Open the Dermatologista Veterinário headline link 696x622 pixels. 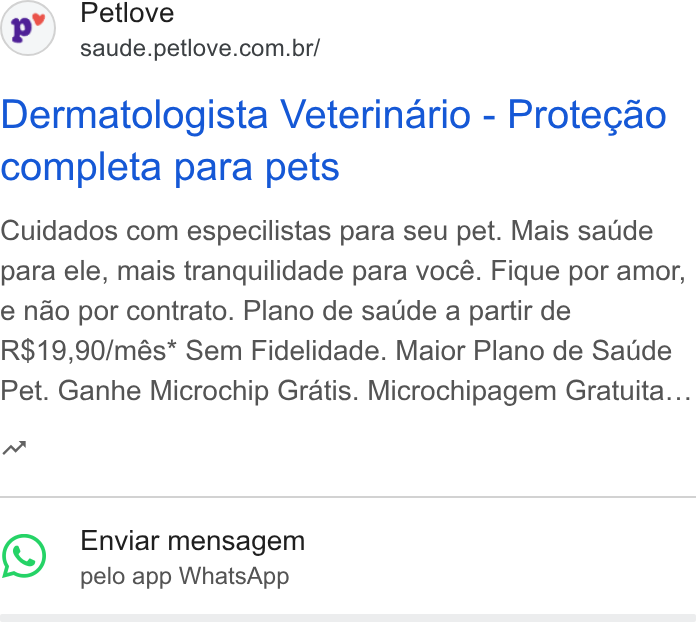tap(334, 140)
